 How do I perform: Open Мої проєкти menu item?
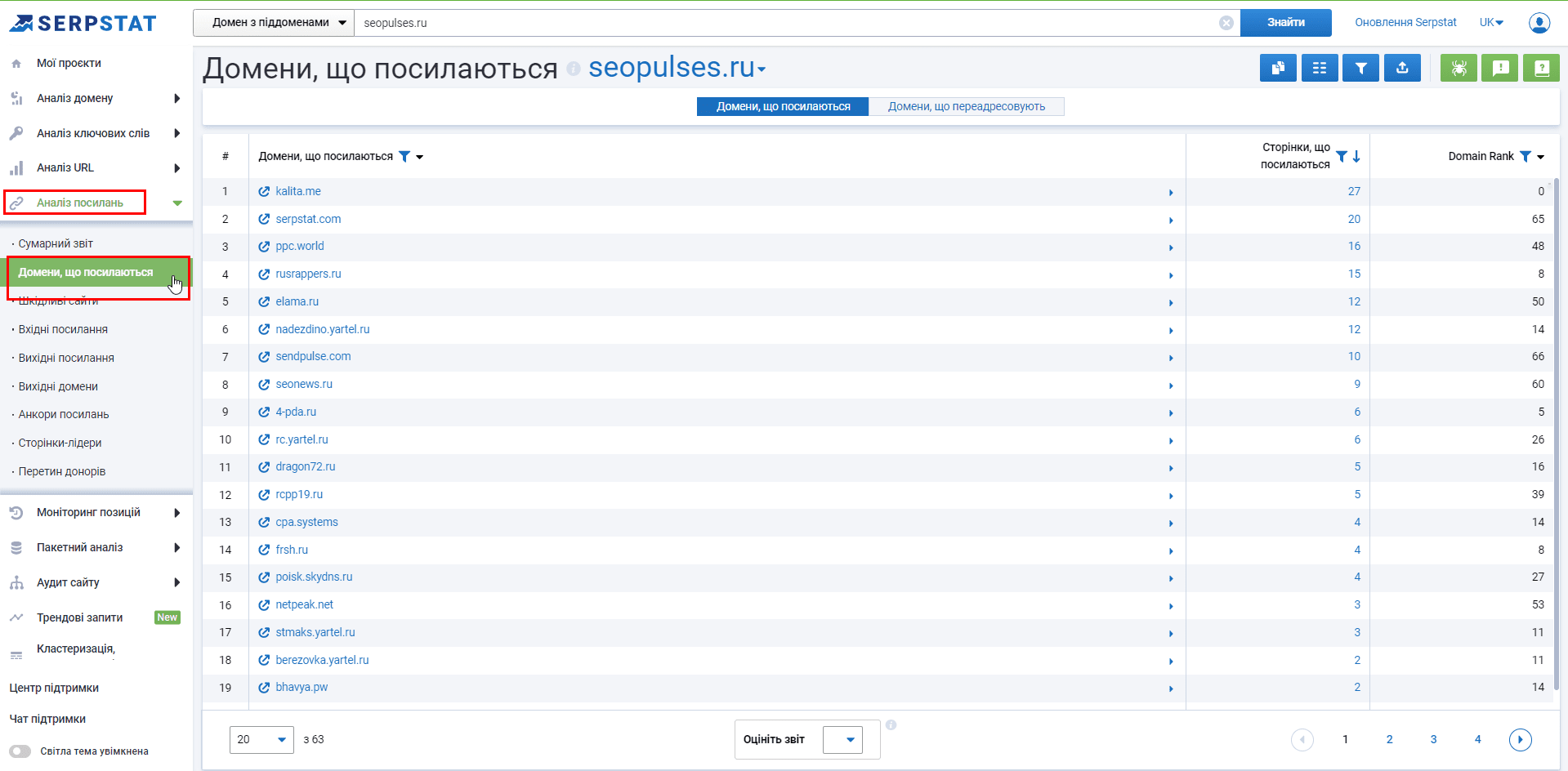tap(69, 63)
